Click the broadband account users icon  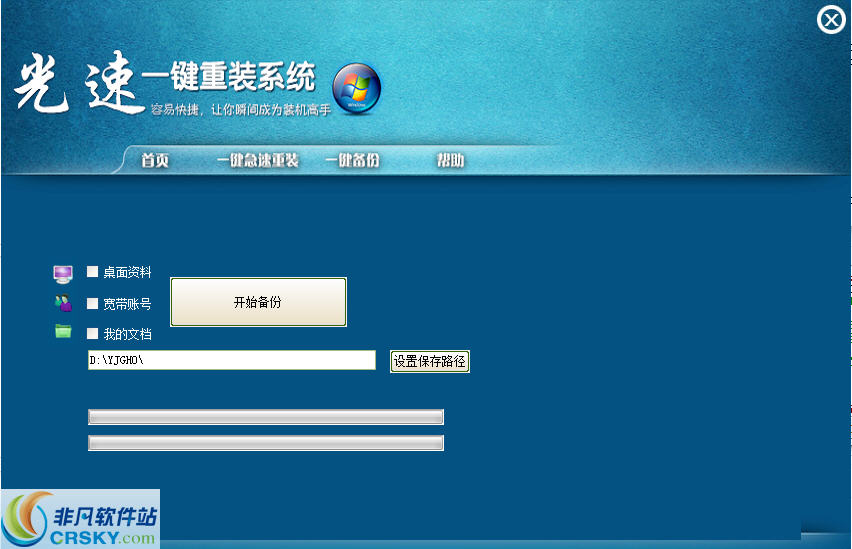click(63, 303)
